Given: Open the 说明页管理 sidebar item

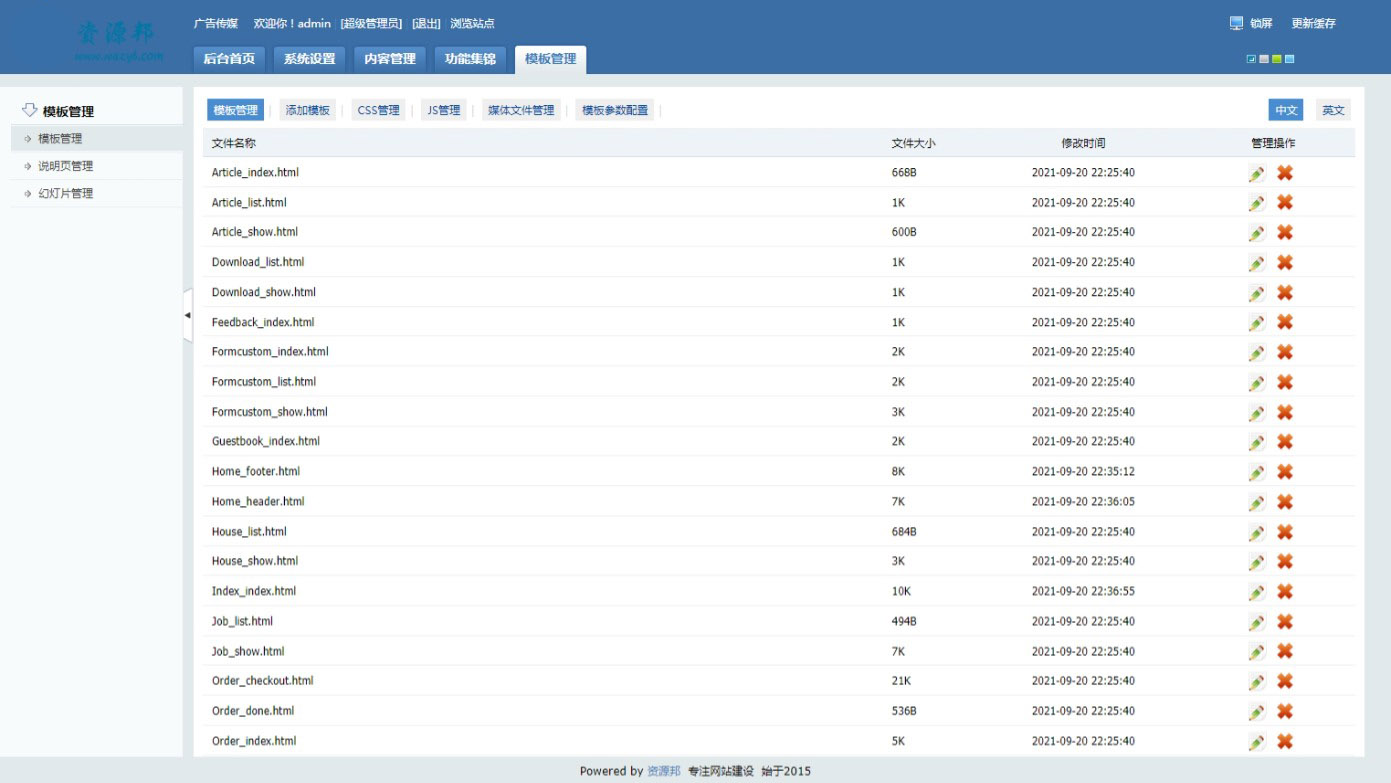Looking at the screenshot, I should (x=65, y=166).
